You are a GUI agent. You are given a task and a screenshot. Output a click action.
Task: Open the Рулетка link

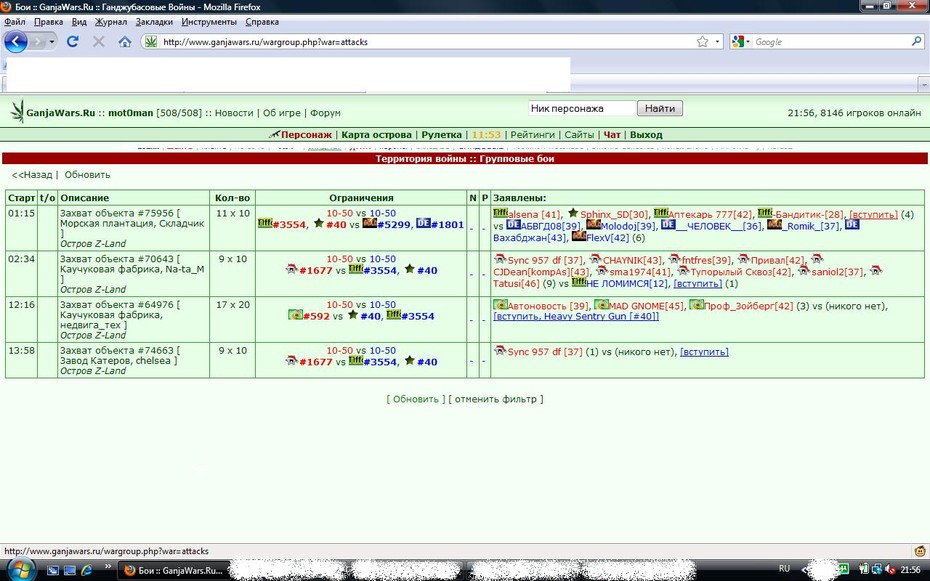click(x=441, y=135)
